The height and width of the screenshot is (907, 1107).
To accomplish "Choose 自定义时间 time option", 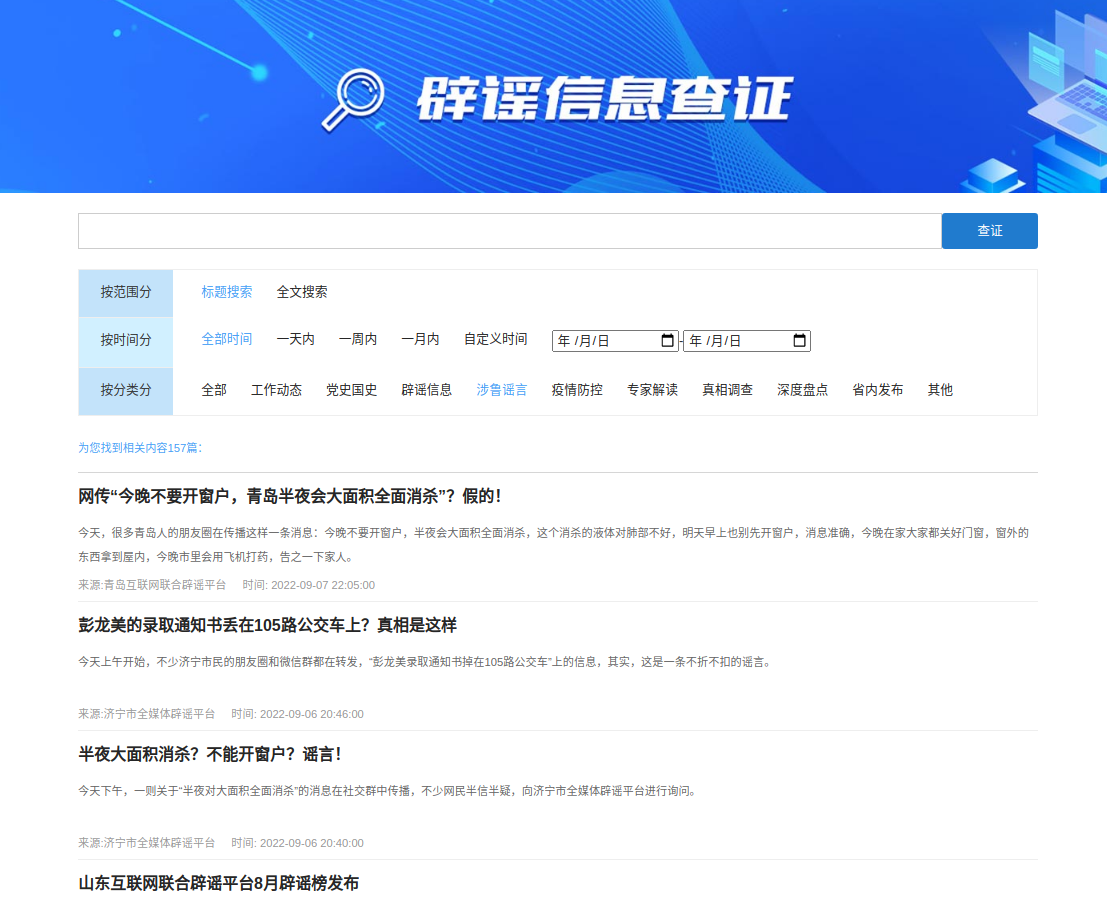I will (495, 339).
